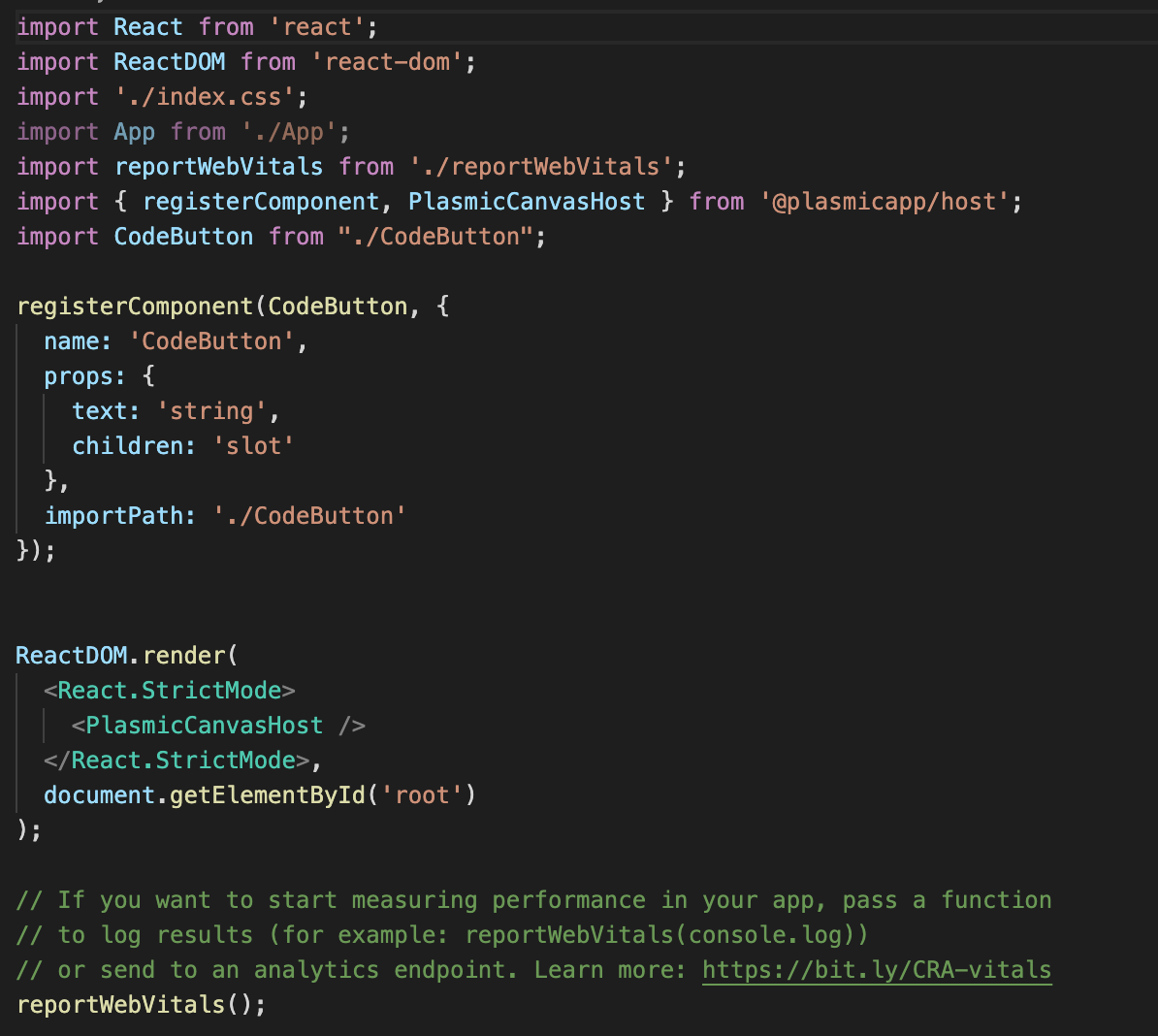Image resolution: width=1158 pixels, height=1036 pixels.
Task: Click the opening React.StrictMode JSX tag
Action: (169, 691)
